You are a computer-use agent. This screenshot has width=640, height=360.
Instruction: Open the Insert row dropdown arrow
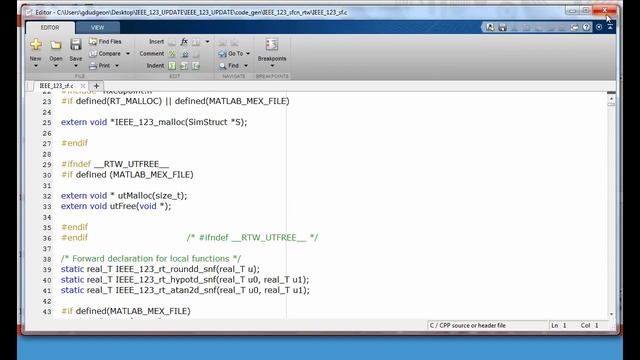(207, 42)
